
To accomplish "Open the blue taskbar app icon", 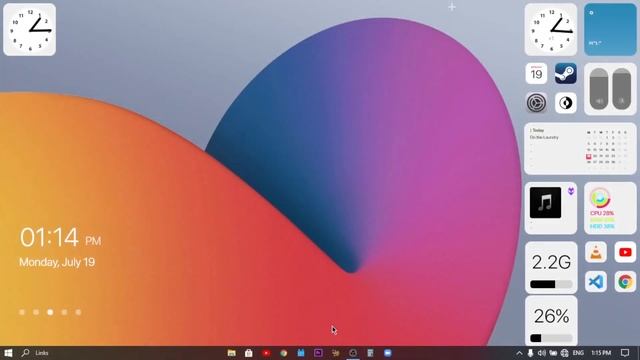I will click(x=301, y=353).
